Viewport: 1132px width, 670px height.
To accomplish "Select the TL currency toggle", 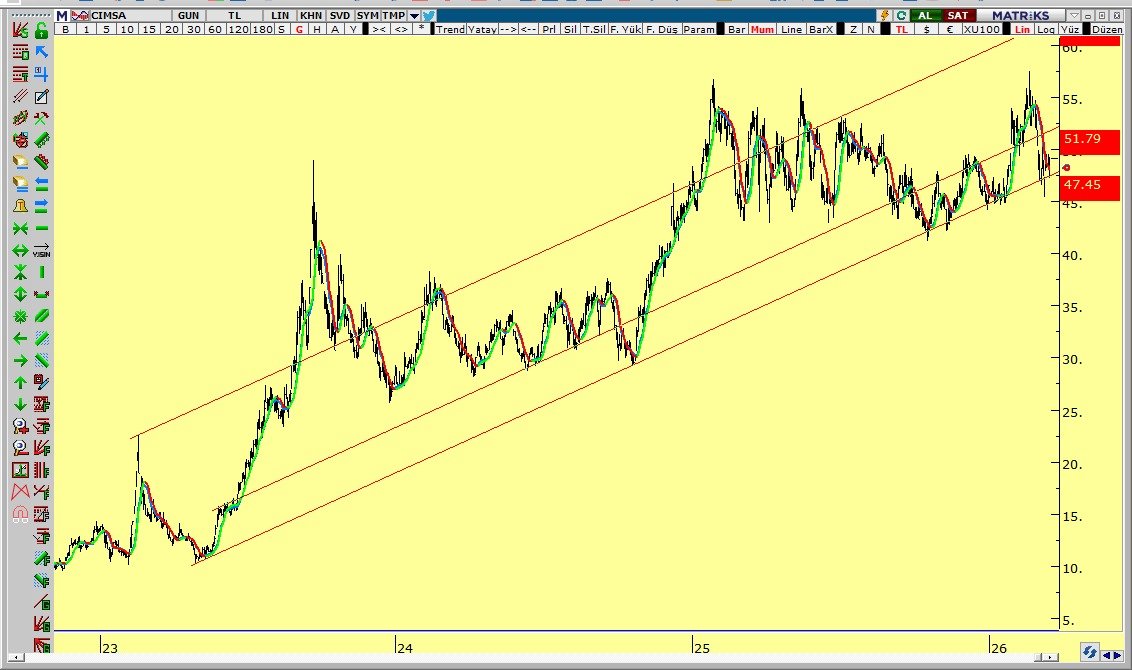I will [x=902, y=29].
